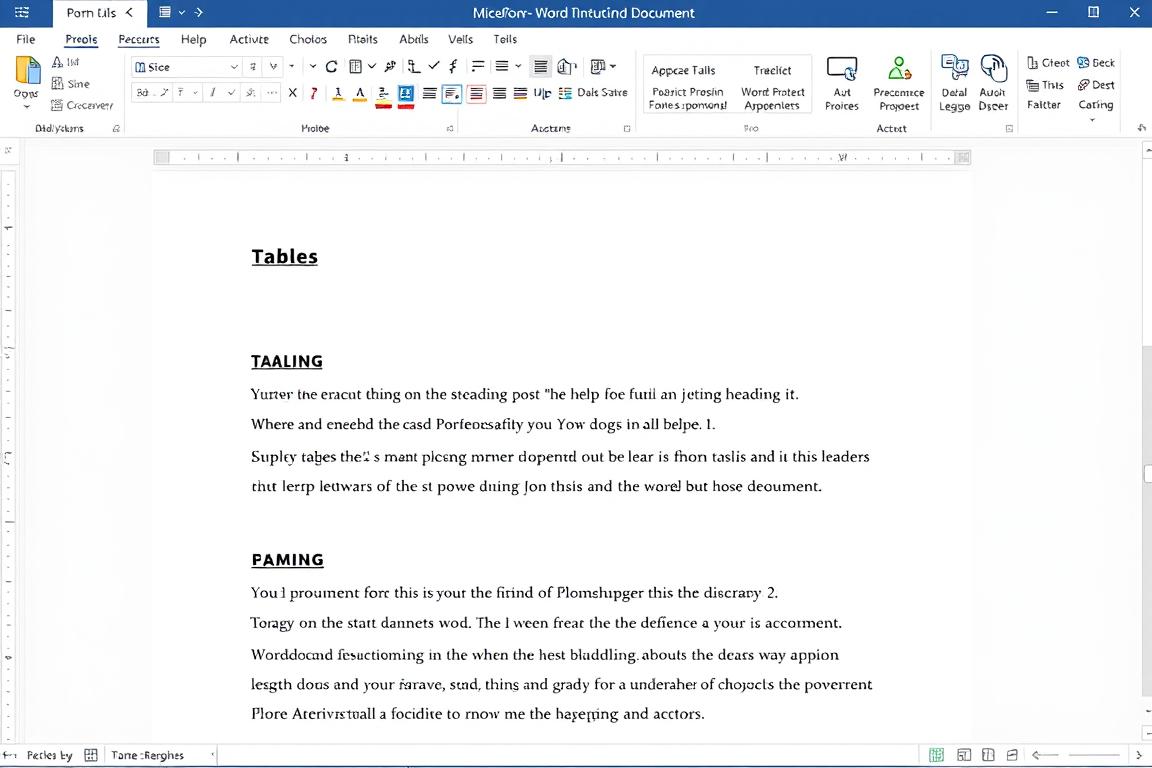1152x768 pixels.
Task: Click the red slanted 7 icon
Action: pos(314,93)
